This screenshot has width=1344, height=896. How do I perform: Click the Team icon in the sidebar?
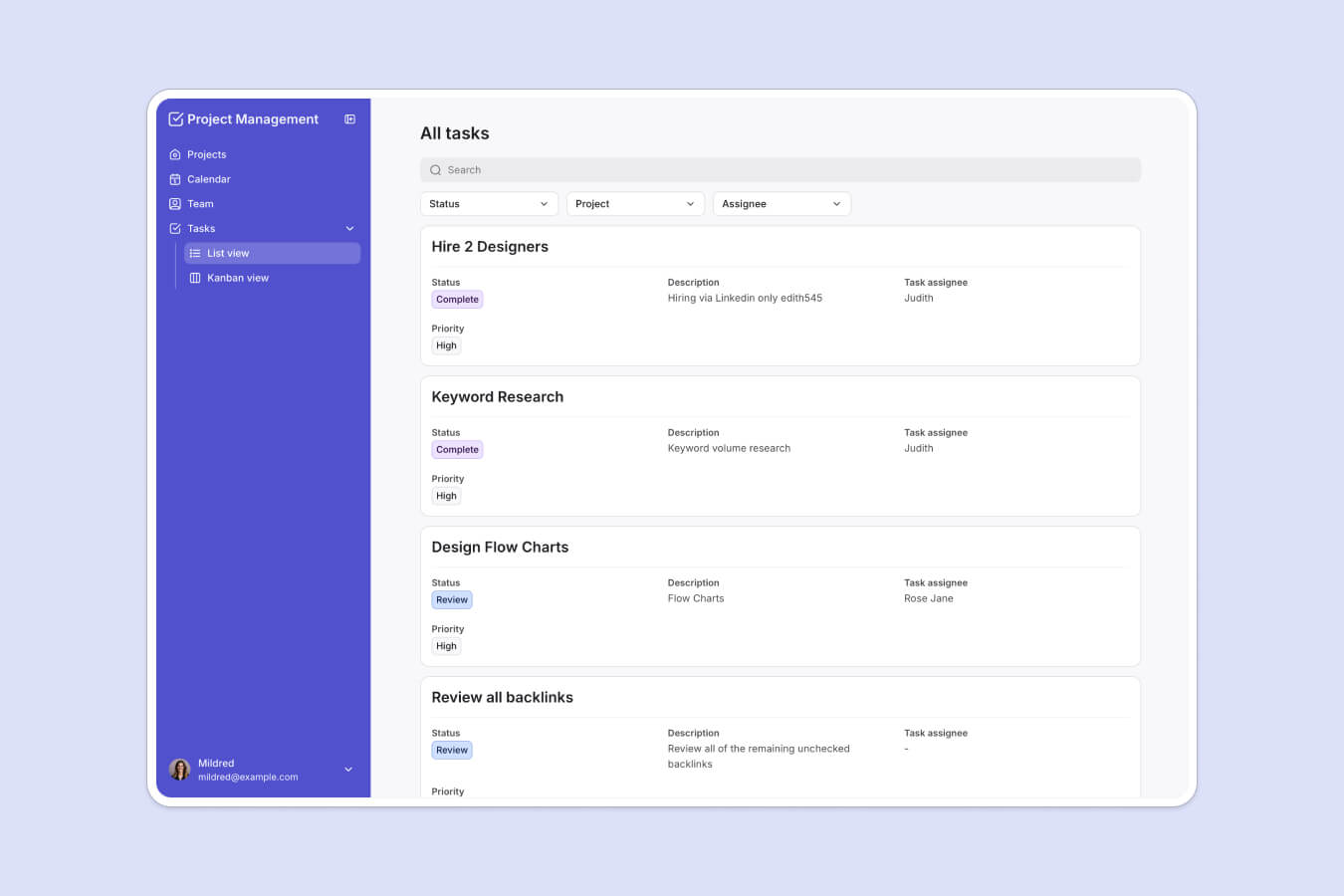click(x=175, y=204)
